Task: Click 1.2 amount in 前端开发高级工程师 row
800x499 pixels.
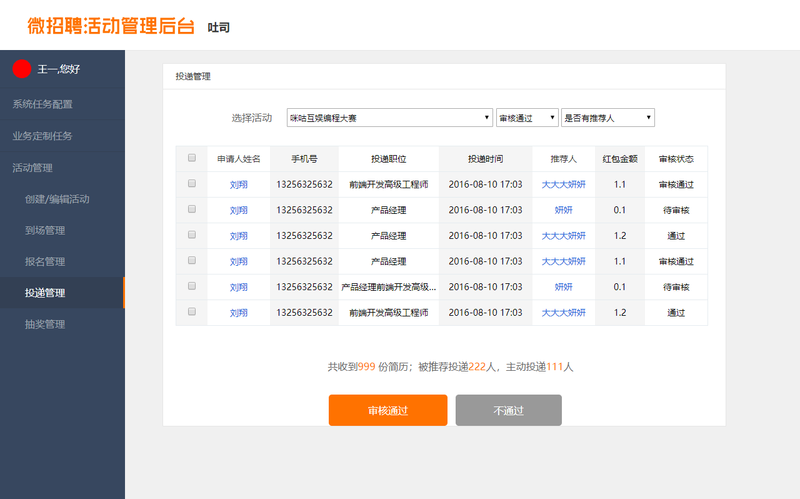Action: (x=620, y=313)
